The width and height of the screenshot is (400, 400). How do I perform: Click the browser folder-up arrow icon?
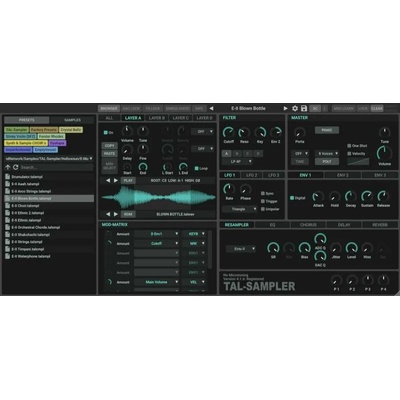tap(8, 167)
